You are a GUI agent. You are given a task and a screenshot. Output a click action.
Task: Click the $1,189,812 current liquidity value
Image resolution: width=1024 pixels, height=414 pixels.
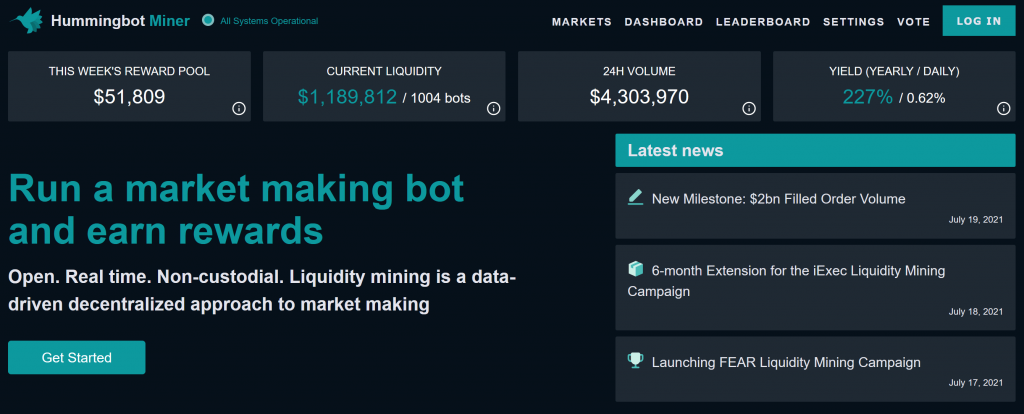[x=347, y=97]
